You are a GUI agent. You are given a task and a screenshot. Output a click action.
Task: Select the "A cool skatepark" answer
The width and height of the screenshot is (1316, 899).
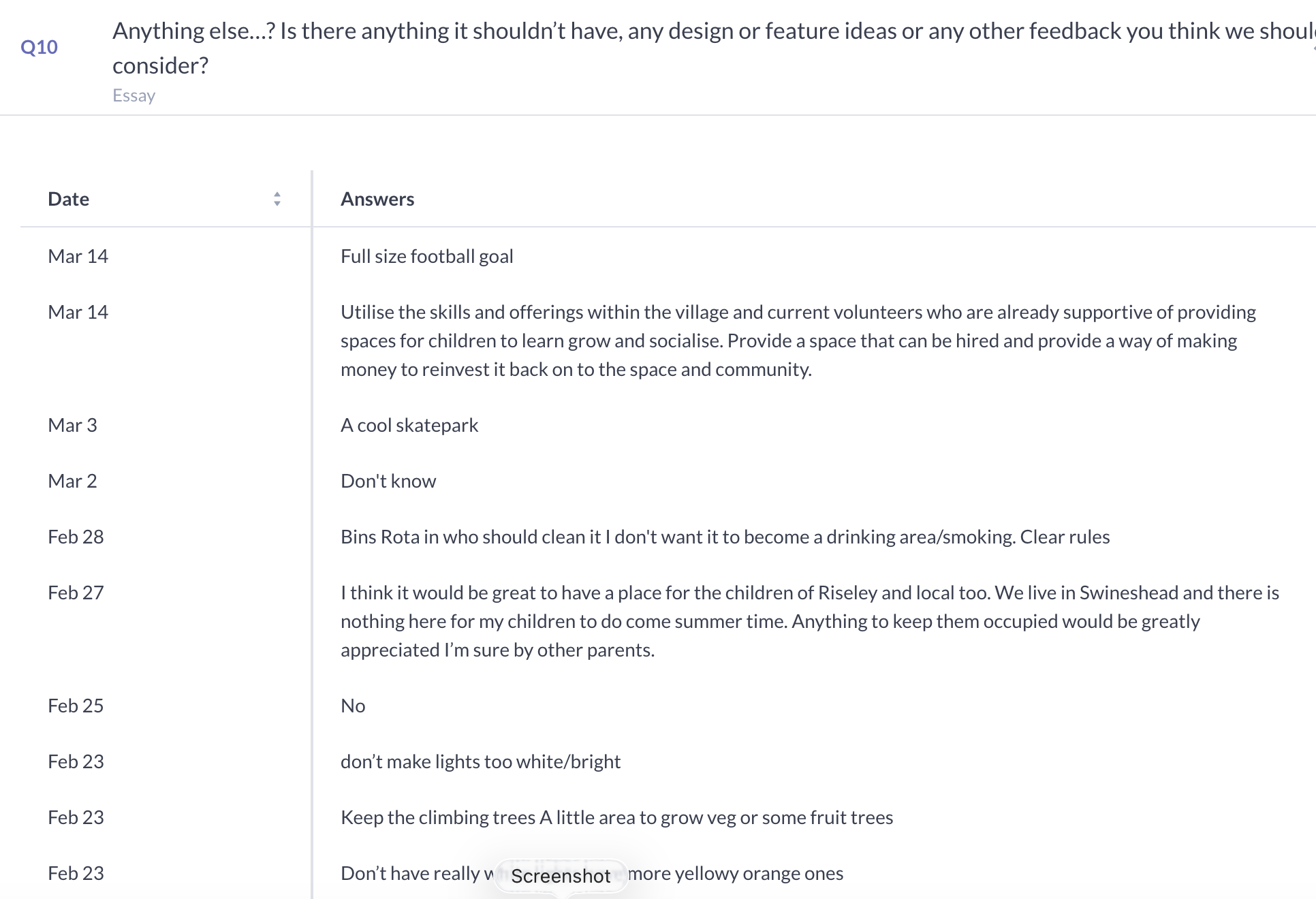(409, 425)
